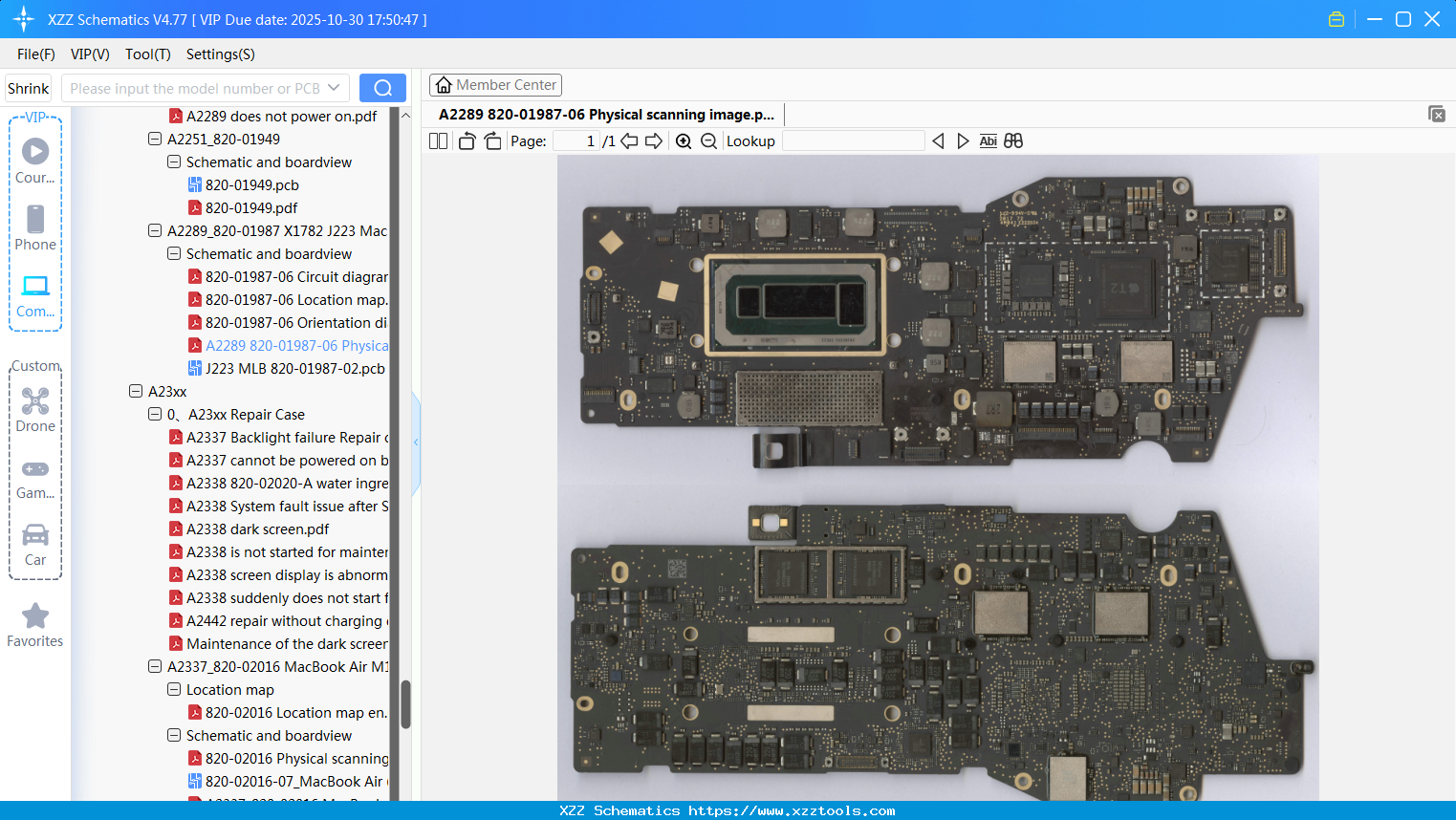Viewport: 1456px width, 820px height.
Task: Collapse the A23xx tree folder
Action: tap(136, 391)
